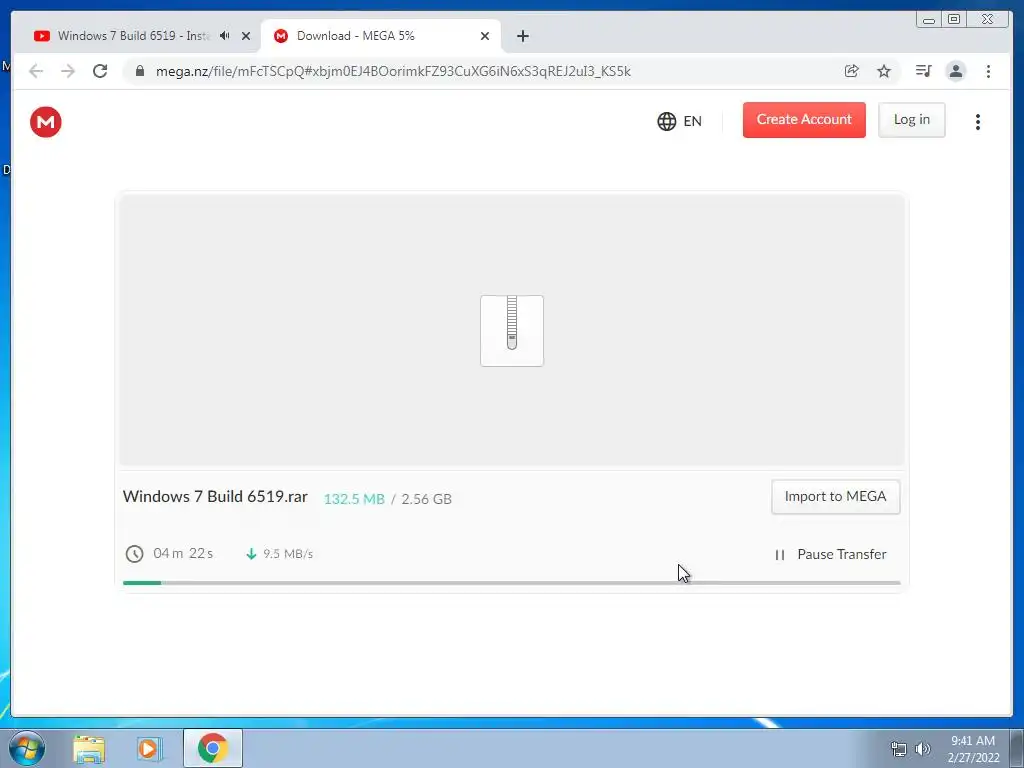The width and height of the screenshot is (1024, 768).
Task: Close the YouTube tab
Action: (246, 37)
